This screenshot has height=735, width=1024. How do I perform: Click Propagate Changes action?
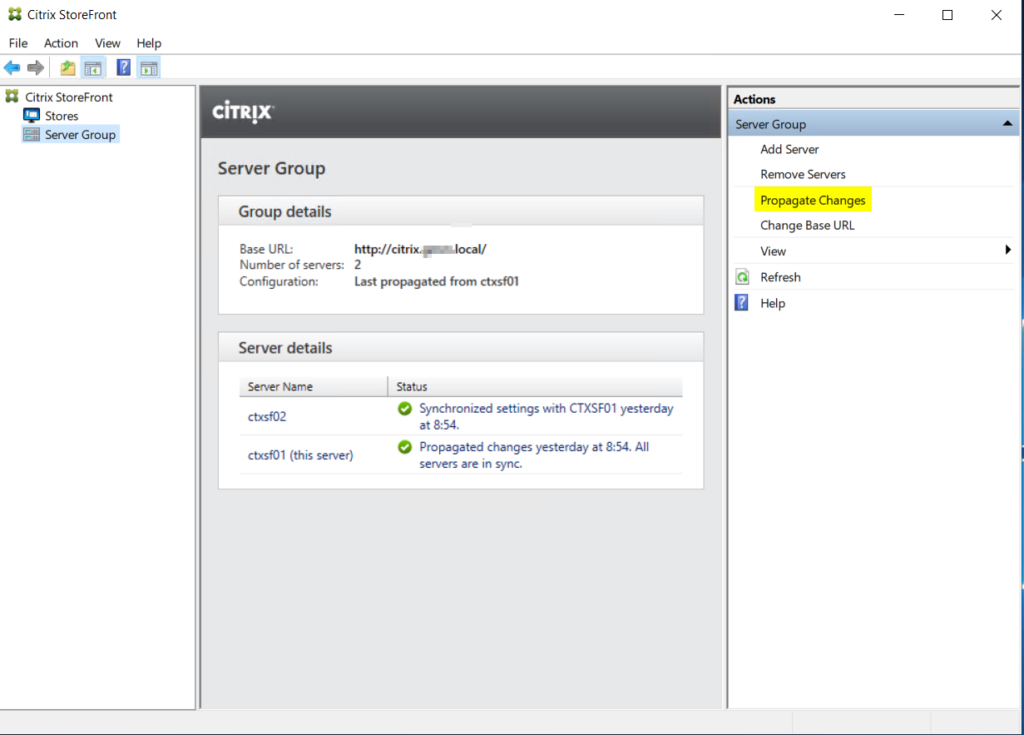[x=812, y=200]
